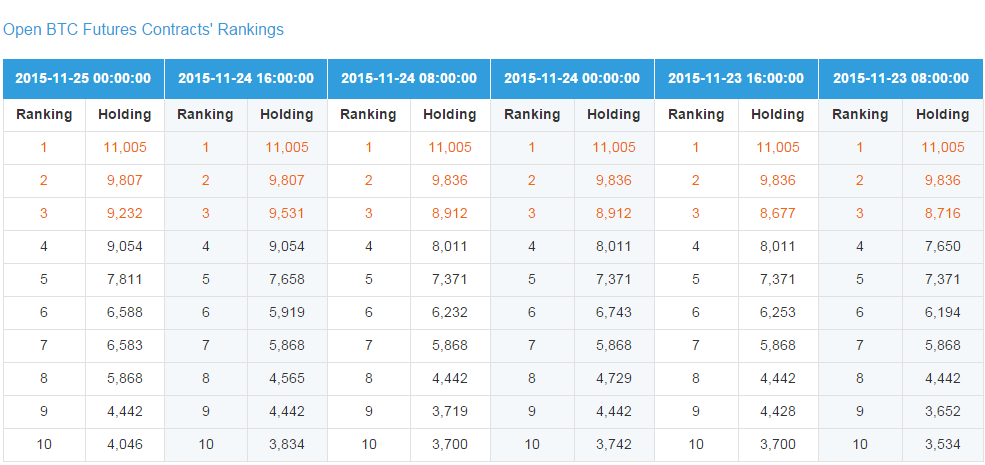Click Holding header under 2015-11-24 08:00:00
Viewport: 985px width, 465px height.
click(449, 115)
